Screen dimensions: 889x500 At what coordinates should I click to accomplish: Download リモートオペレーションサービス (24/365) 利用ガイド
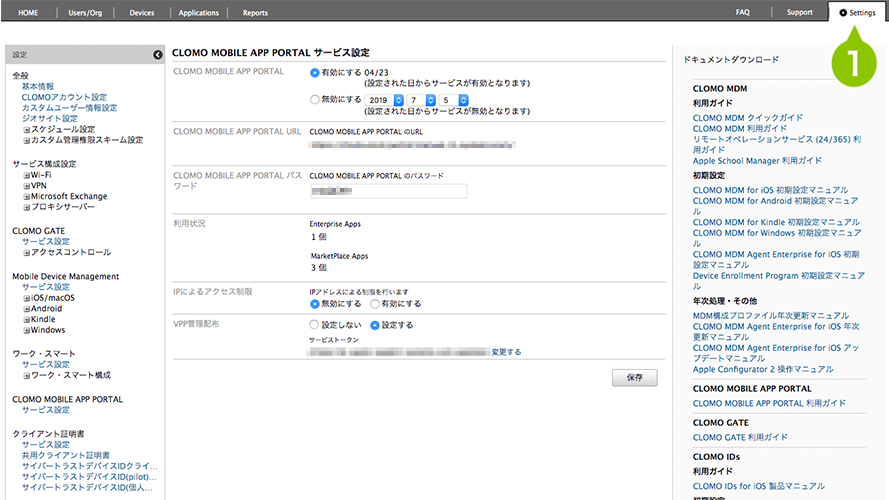click(x=777, y=145)
